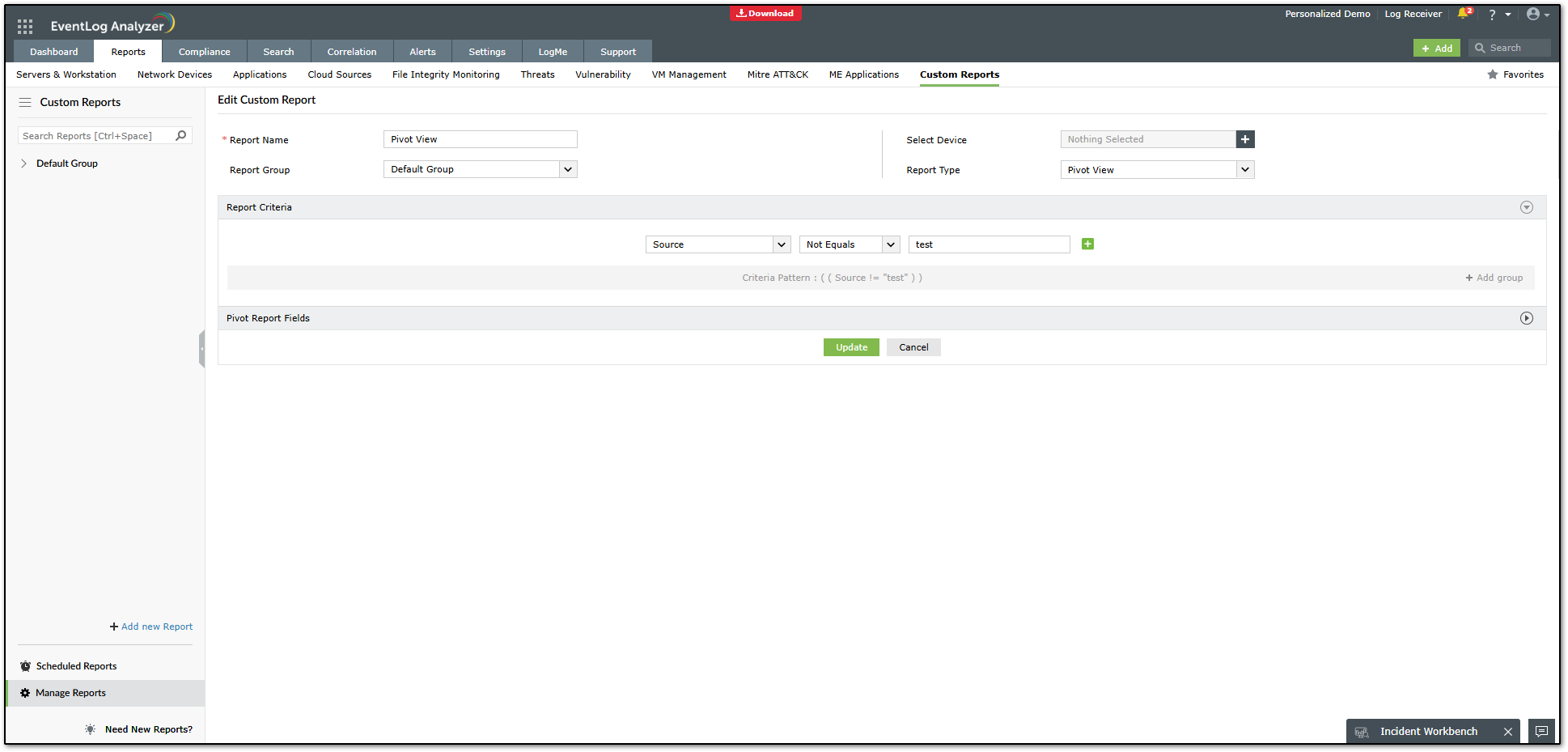The height and width of the screenshot is (752, 1568).
Task: Click the Need New Reports lightbulb icon
Action: click(90, 729)
